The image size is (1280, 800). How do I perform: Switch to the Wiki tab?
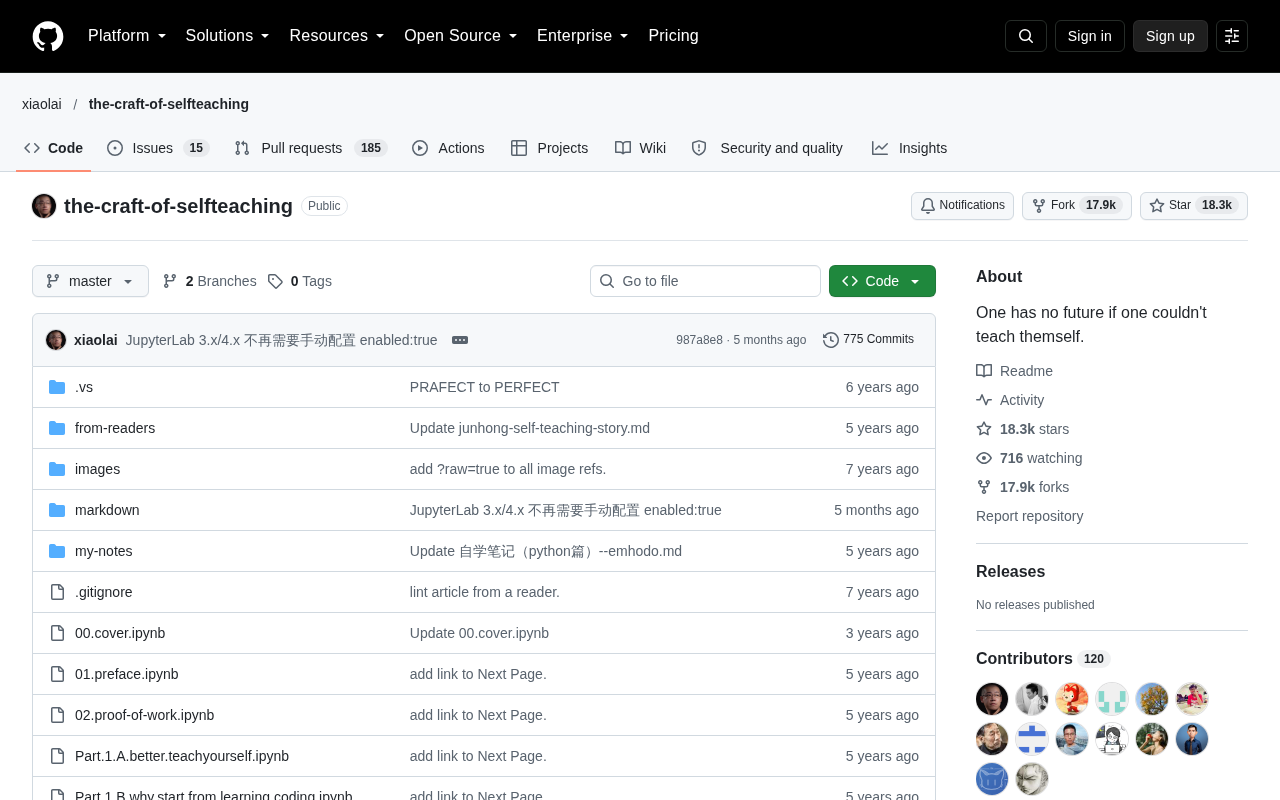[x=640, y=148]
